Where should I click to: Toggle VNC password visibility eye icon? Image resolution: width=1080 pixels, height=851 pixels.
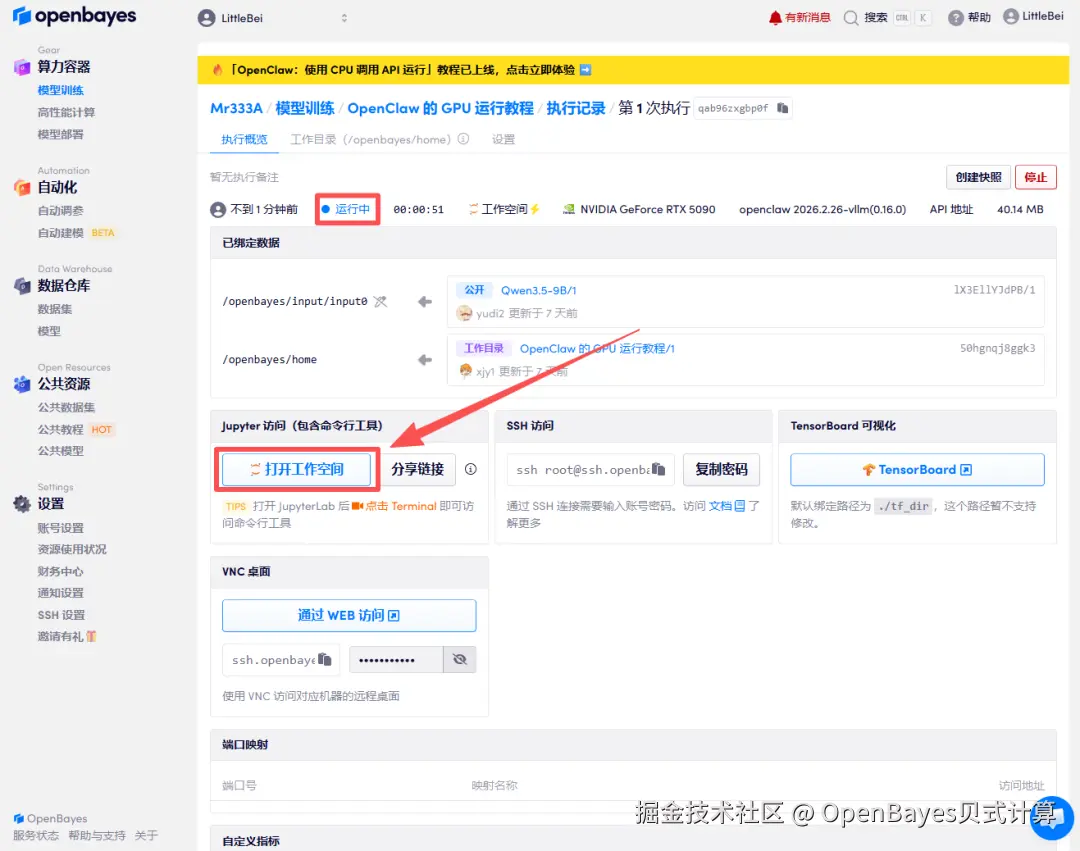tap(459, 660)
